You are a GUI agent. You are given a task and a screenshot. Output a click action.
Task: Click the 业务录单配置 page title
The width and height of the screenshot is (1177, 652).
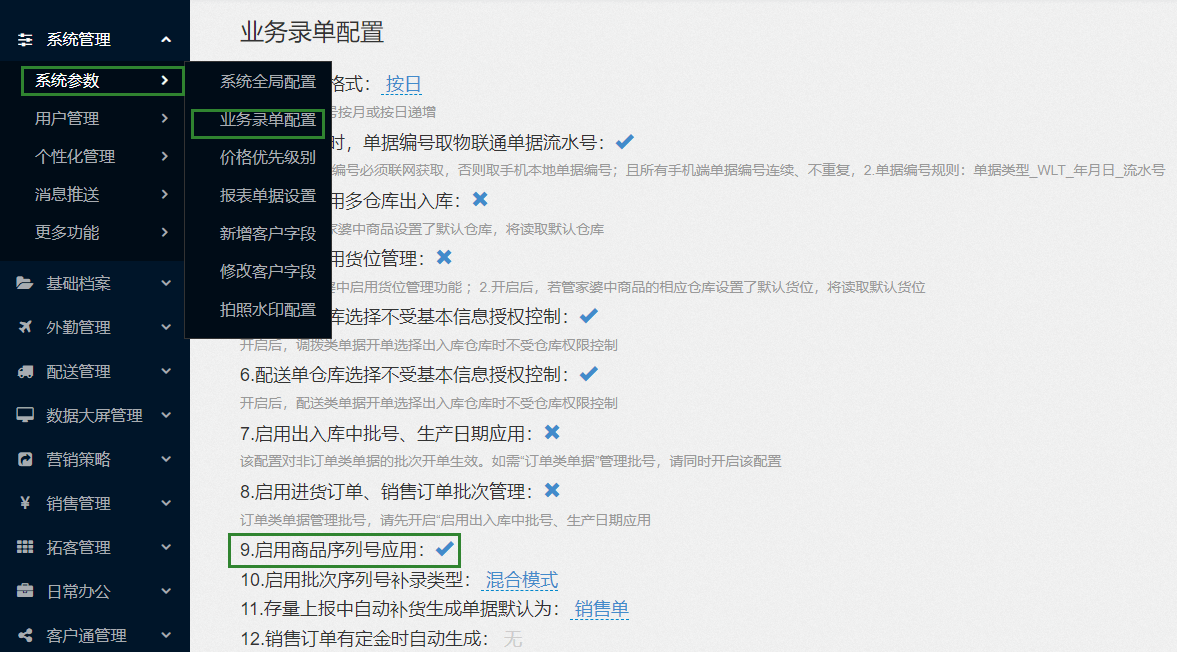(312, 32)
